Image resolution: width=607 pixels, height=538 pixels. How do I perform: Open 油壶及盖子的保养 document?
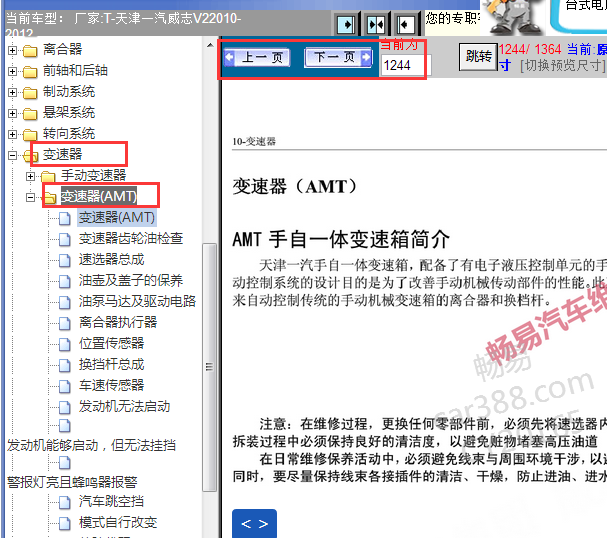pos(131,280)
